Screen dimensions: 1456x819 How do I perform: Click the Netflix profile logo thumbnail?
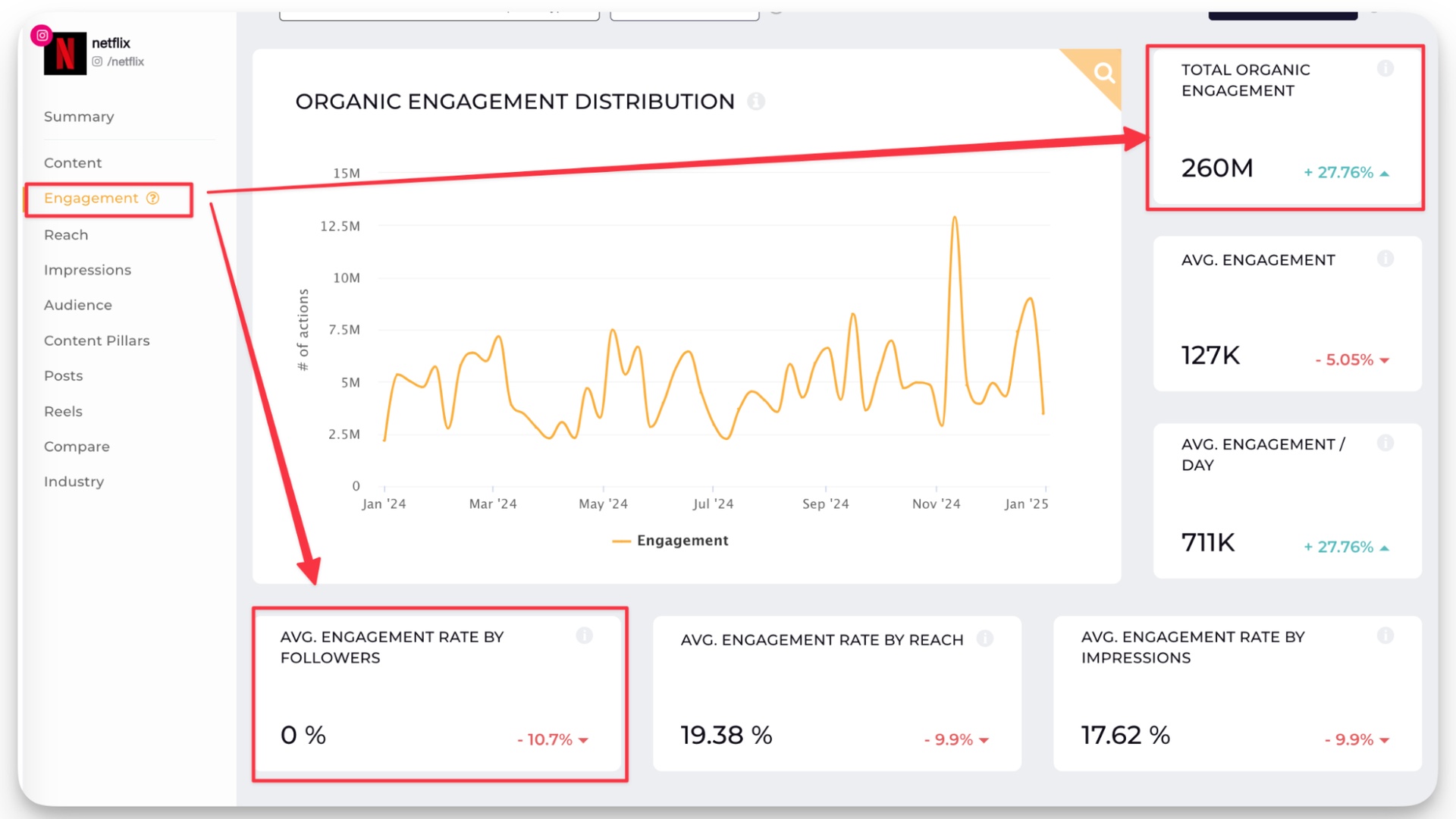coord(65,54)
